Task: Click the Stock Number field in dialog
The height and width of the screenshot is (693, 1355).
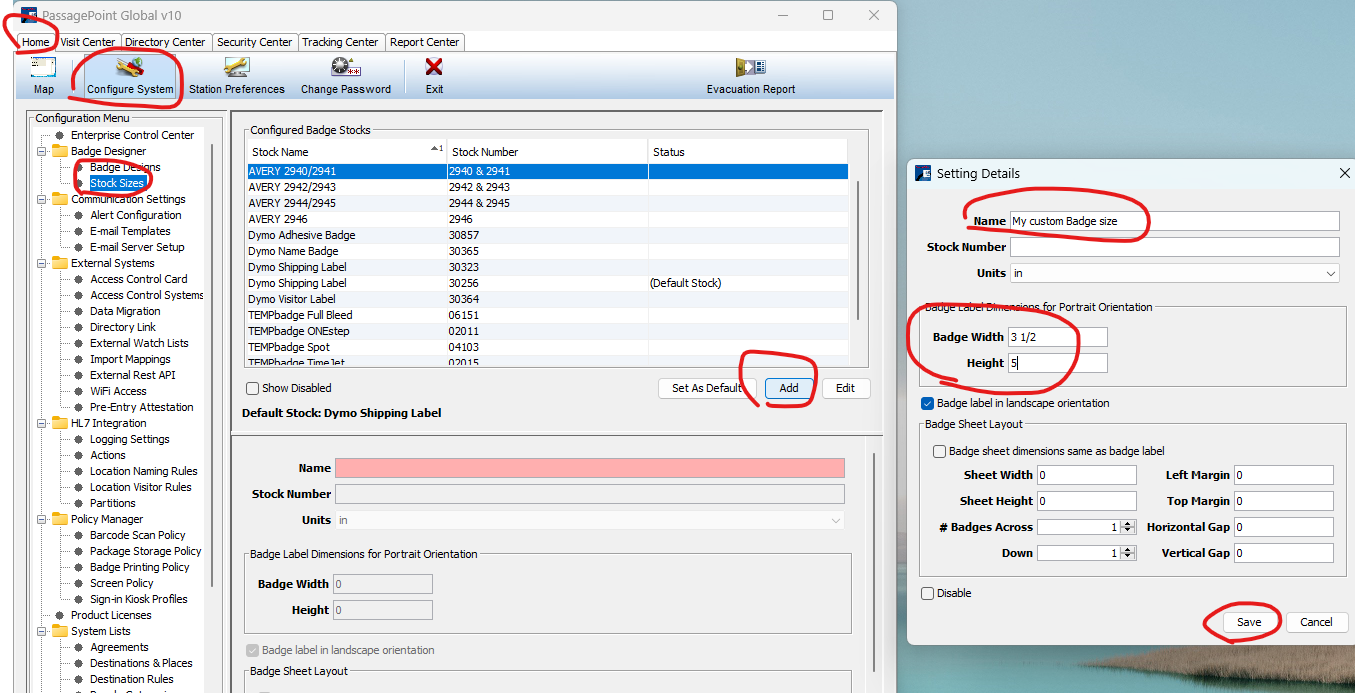Action: pyautogui.click(x=1174, y=247)
